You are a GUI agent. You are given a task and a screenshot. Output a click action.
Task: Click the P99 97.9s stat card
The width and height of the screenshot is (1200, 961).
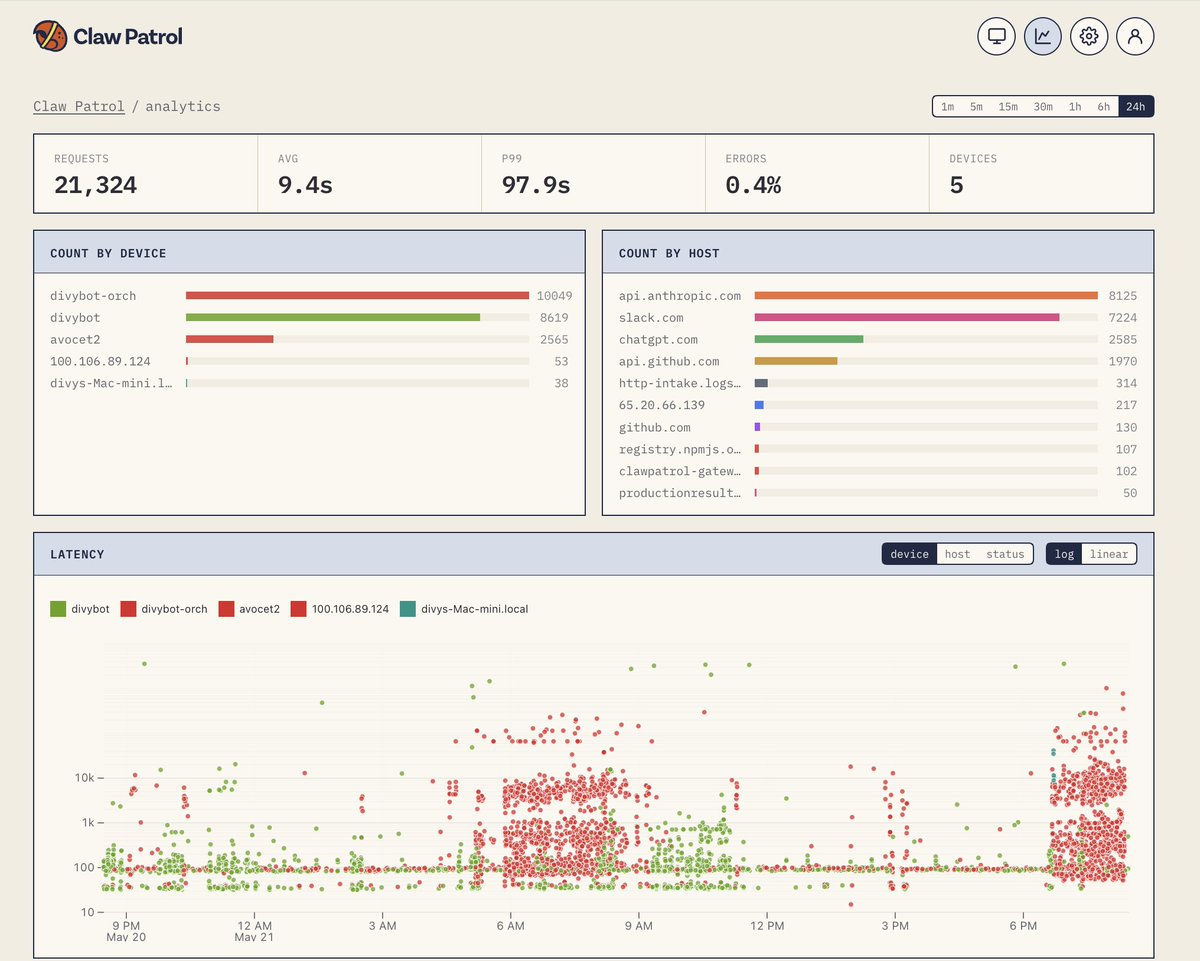[x=594, y=174]
